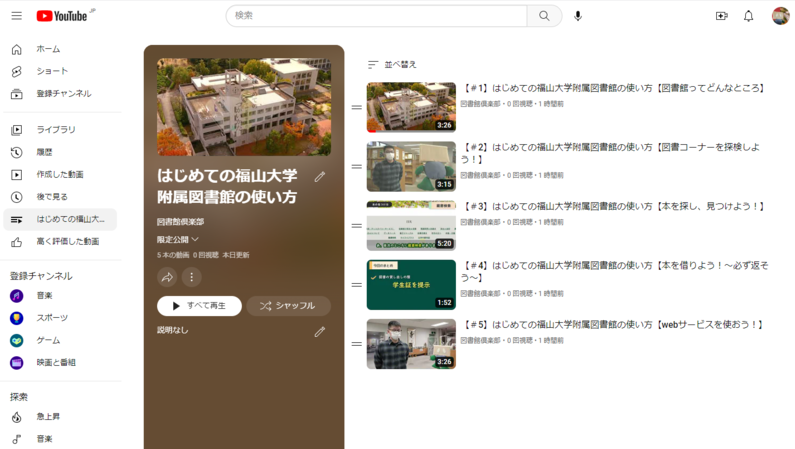Select 履歴 in the sidebar
Screen dimensions: 795x449
[x=44, y=153]
